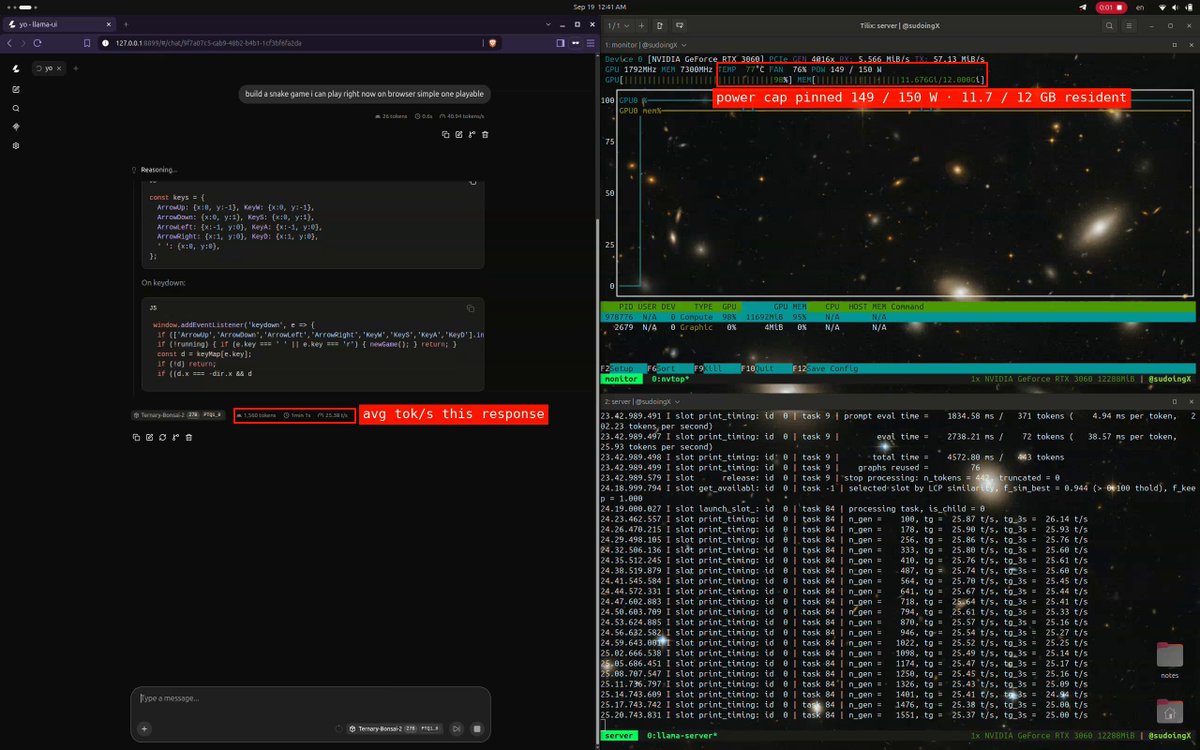Open the Ternary-Bonsai-2 model selector in composer
1200x750 pixels.
click(x=393, y=729)
